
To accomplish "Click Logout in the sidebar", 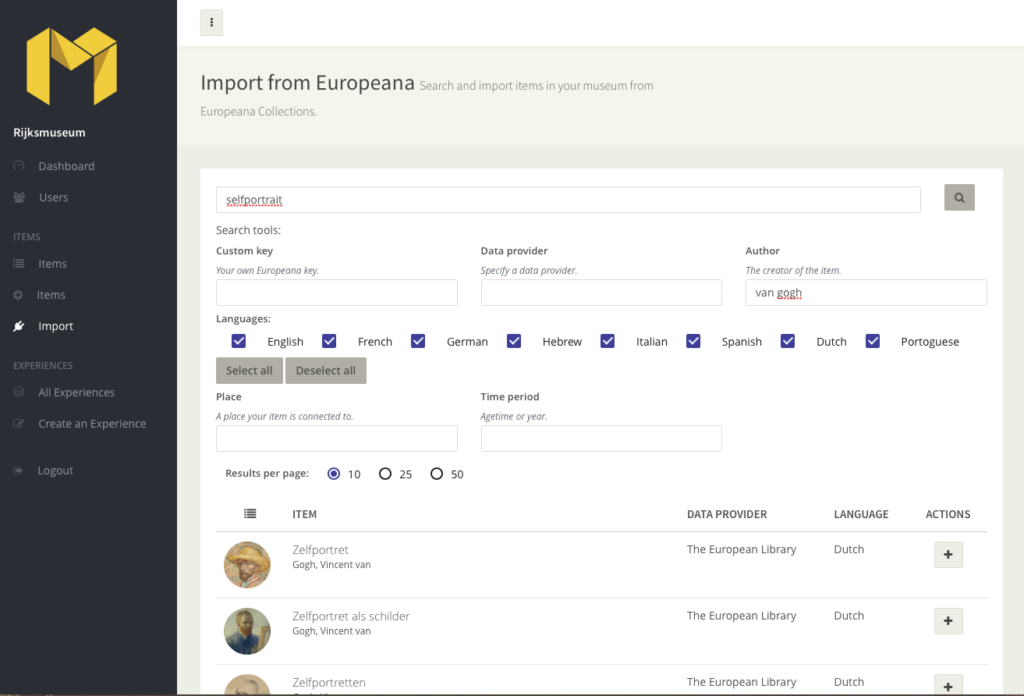I will [x=55, y=471].
